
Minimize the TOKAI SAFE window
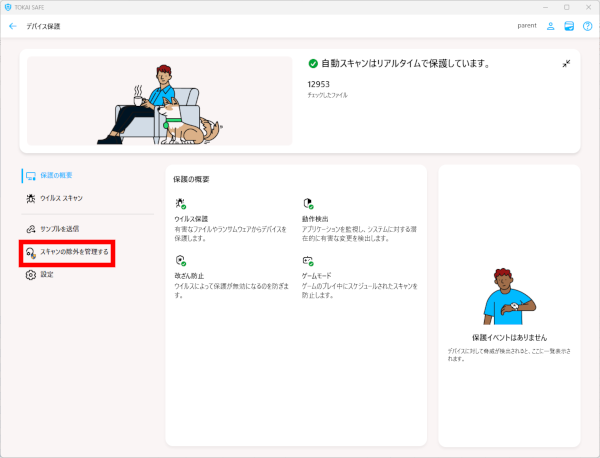pos(546,7)
